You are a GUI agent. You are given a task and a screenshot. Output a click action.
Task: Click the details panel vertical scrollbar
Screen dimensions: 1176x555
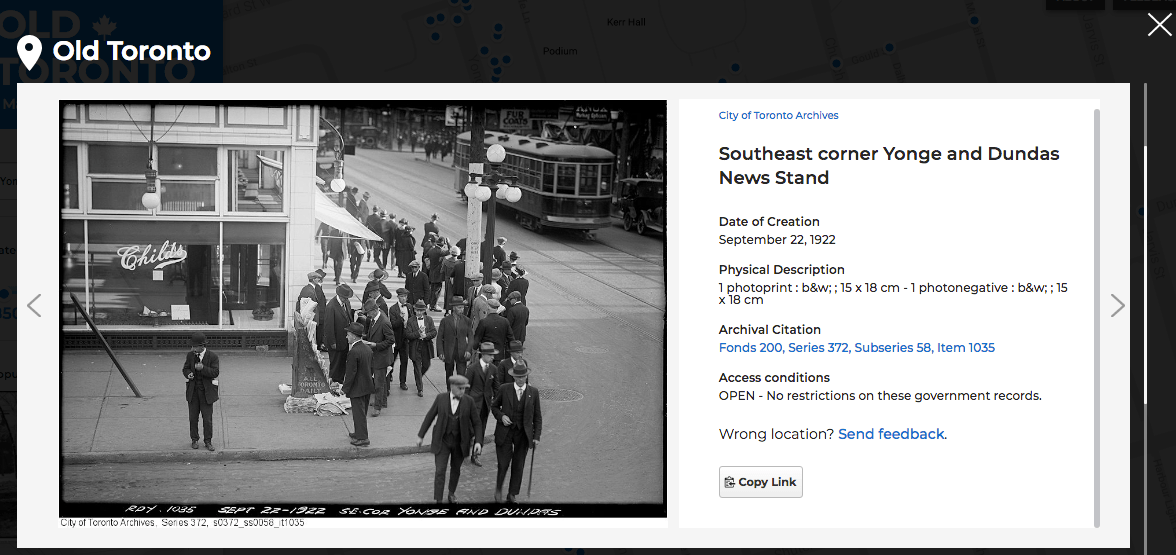point(1096,317)
